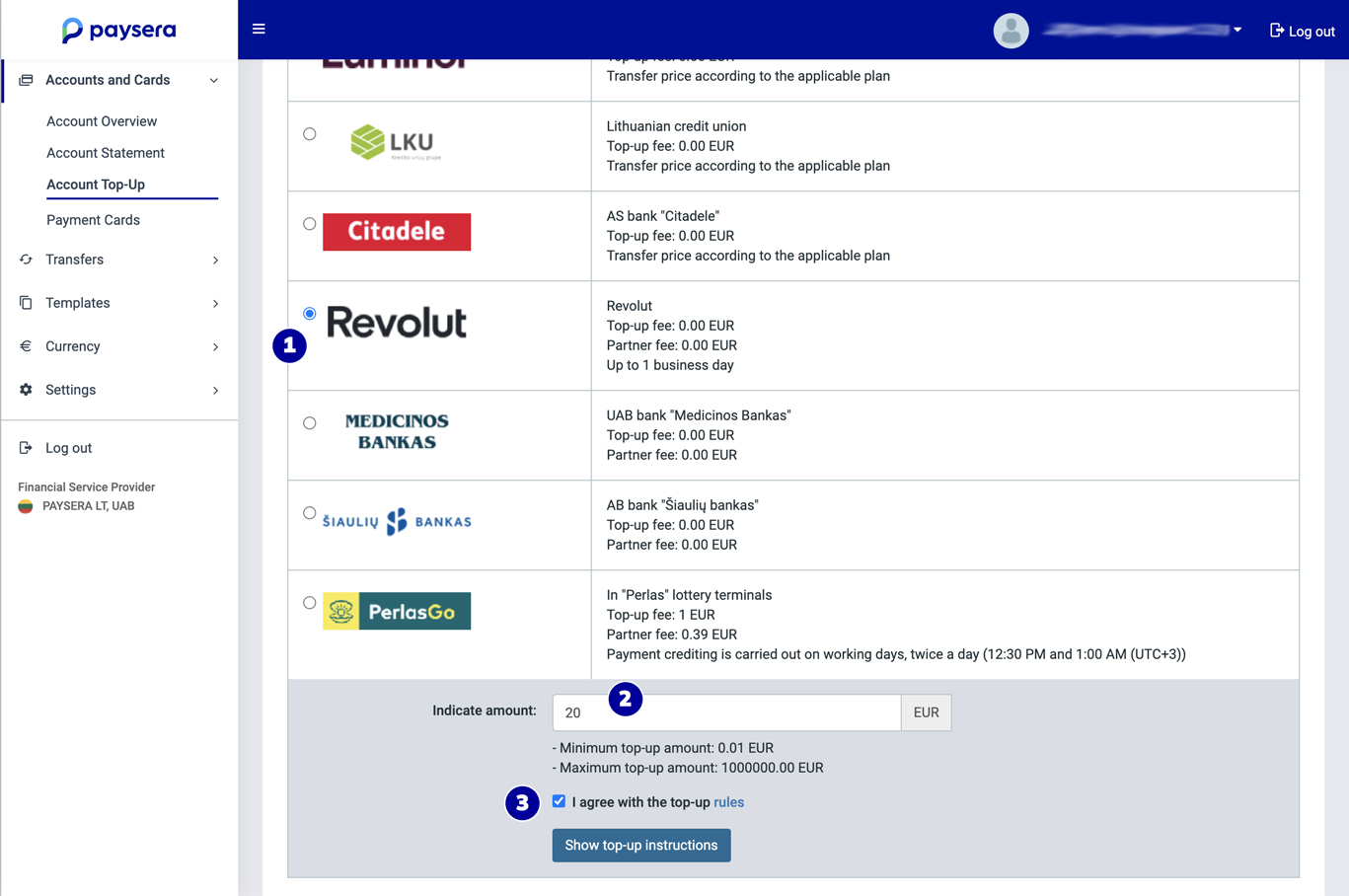
Task: Click PAYSERA LT, UAB provider text
Action: pos(89,506)
